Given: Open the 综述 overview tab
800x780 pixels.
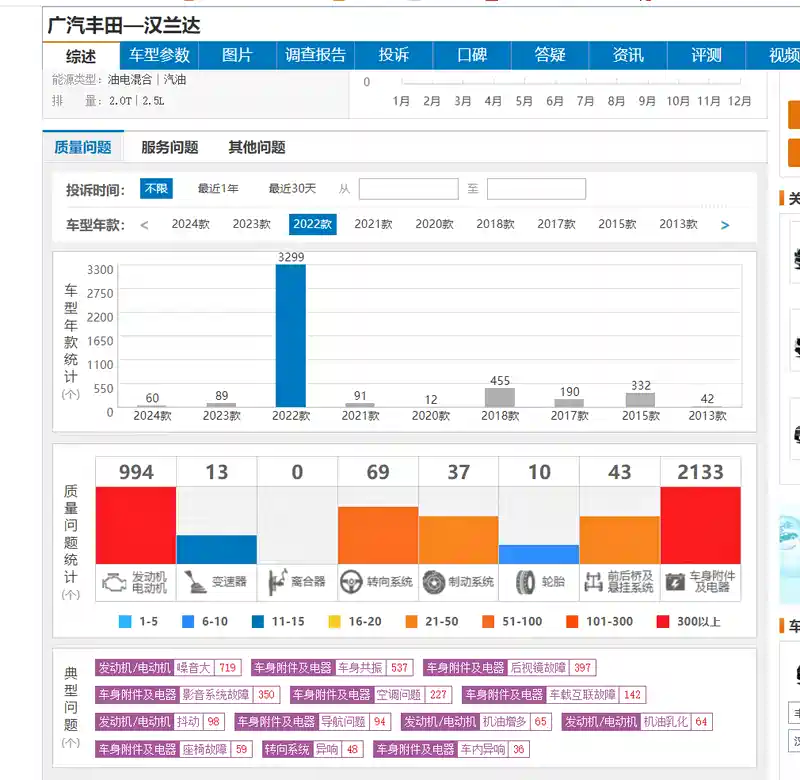Looking at the screenshot, I should (81, 56).
